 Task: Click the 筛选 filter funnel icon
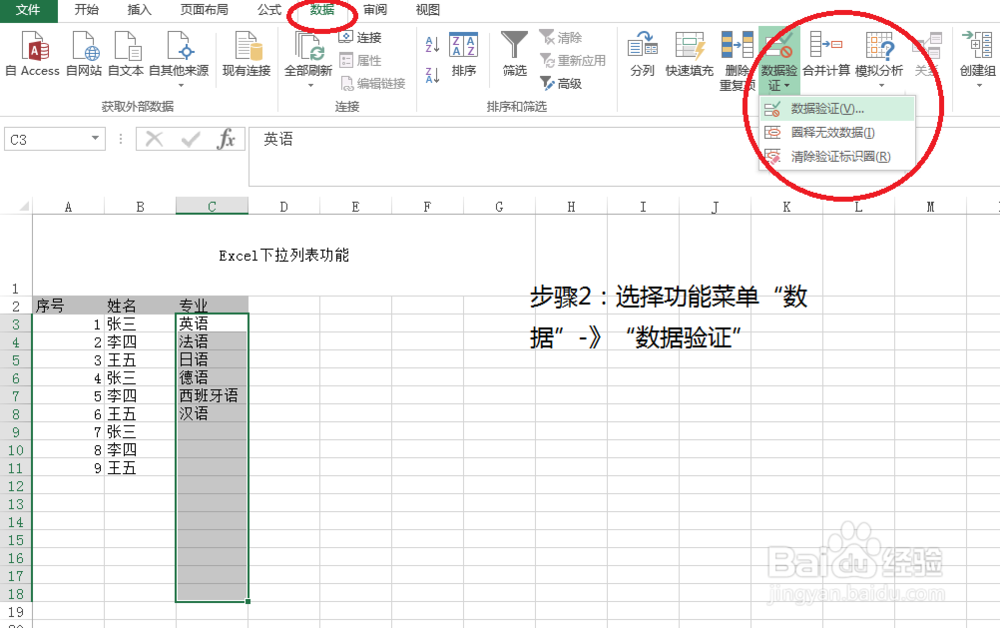(513, 55)
